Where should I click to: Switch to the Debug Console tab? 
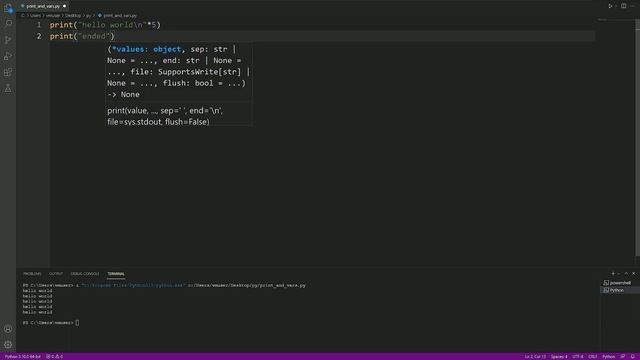(85, 274)
